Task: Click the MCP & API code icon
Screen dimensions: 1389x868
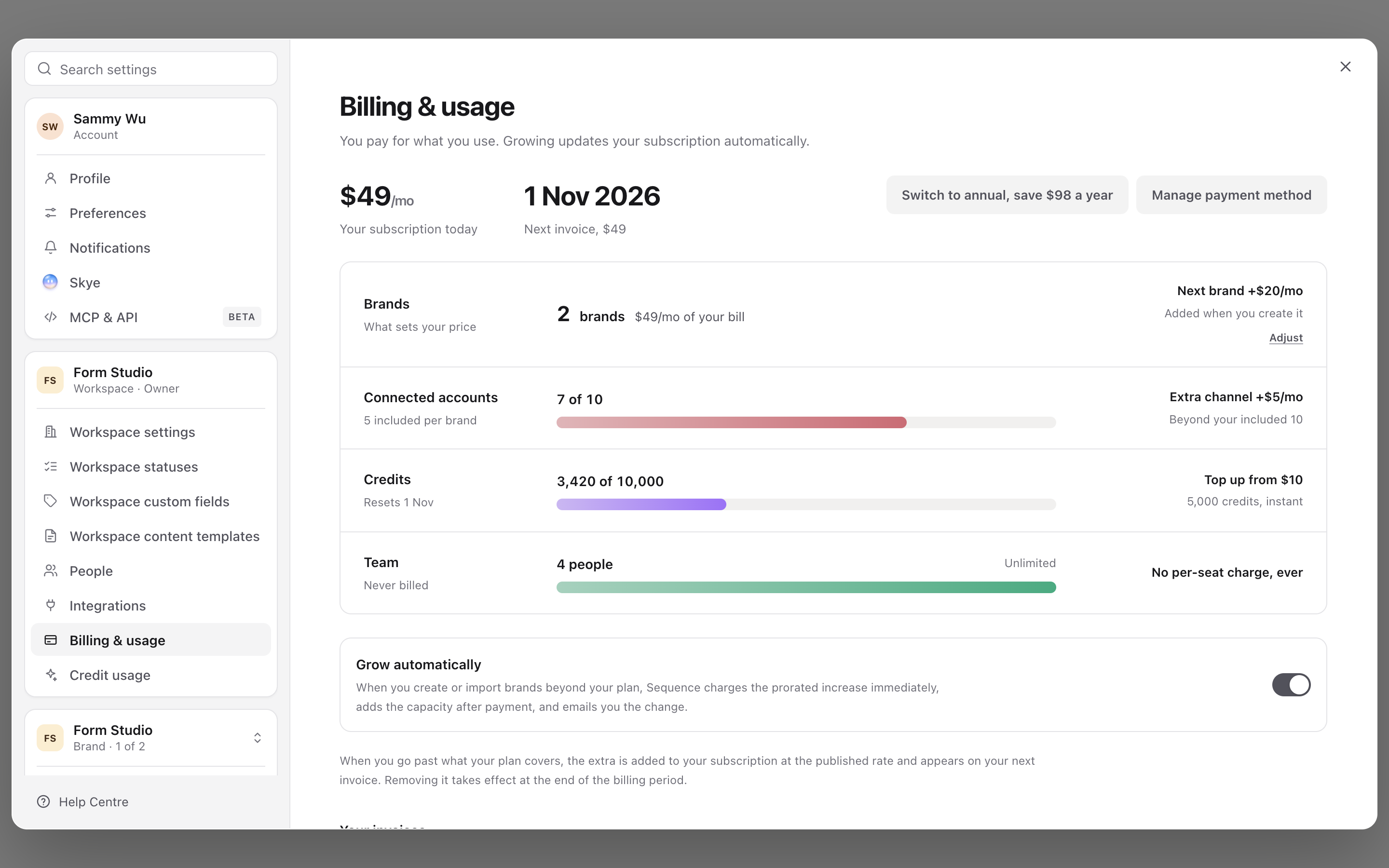Action: tap(51, 317)
